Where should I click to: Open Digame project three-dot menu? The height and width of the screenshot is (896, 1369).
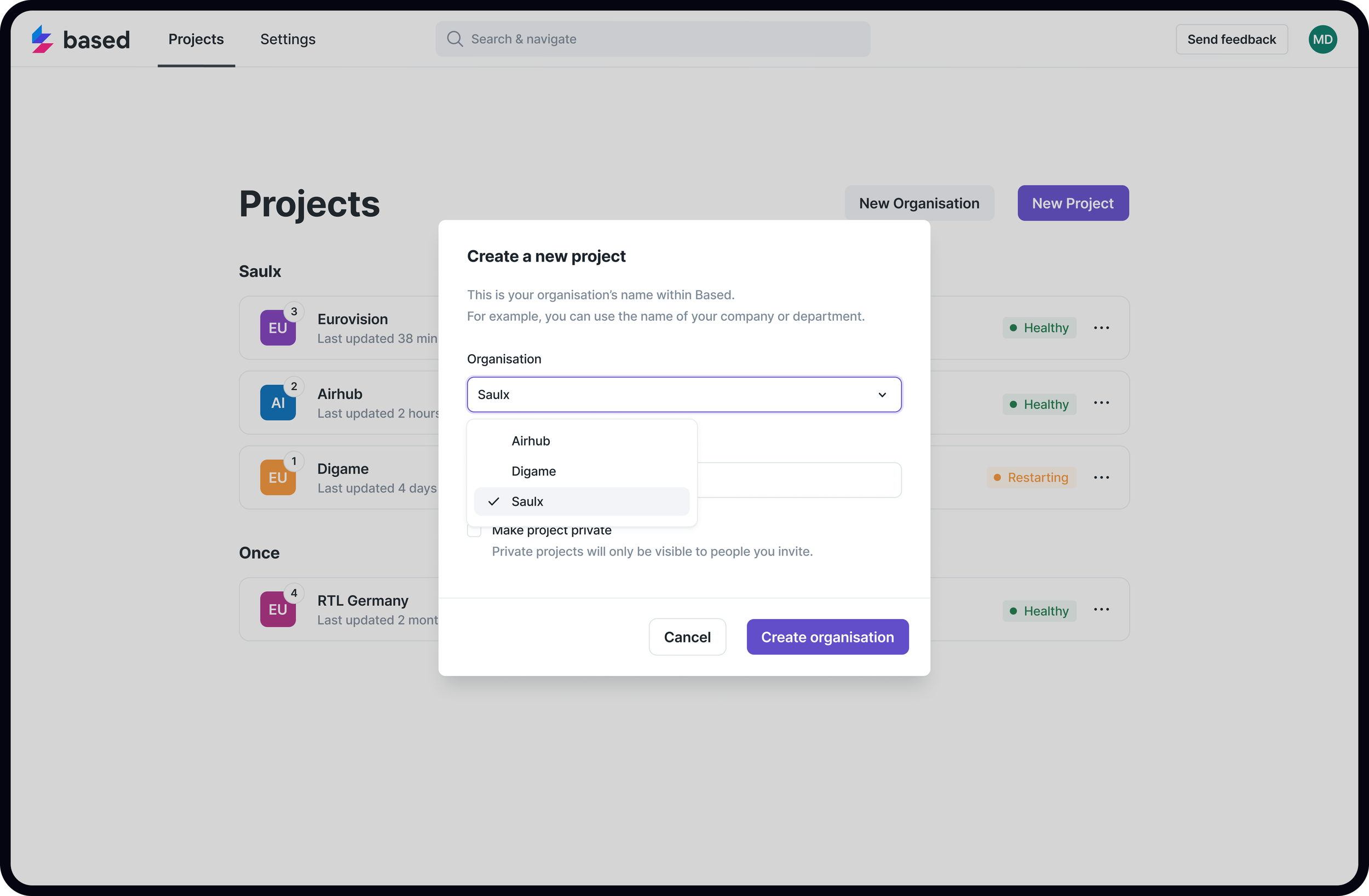[1101, 477]
